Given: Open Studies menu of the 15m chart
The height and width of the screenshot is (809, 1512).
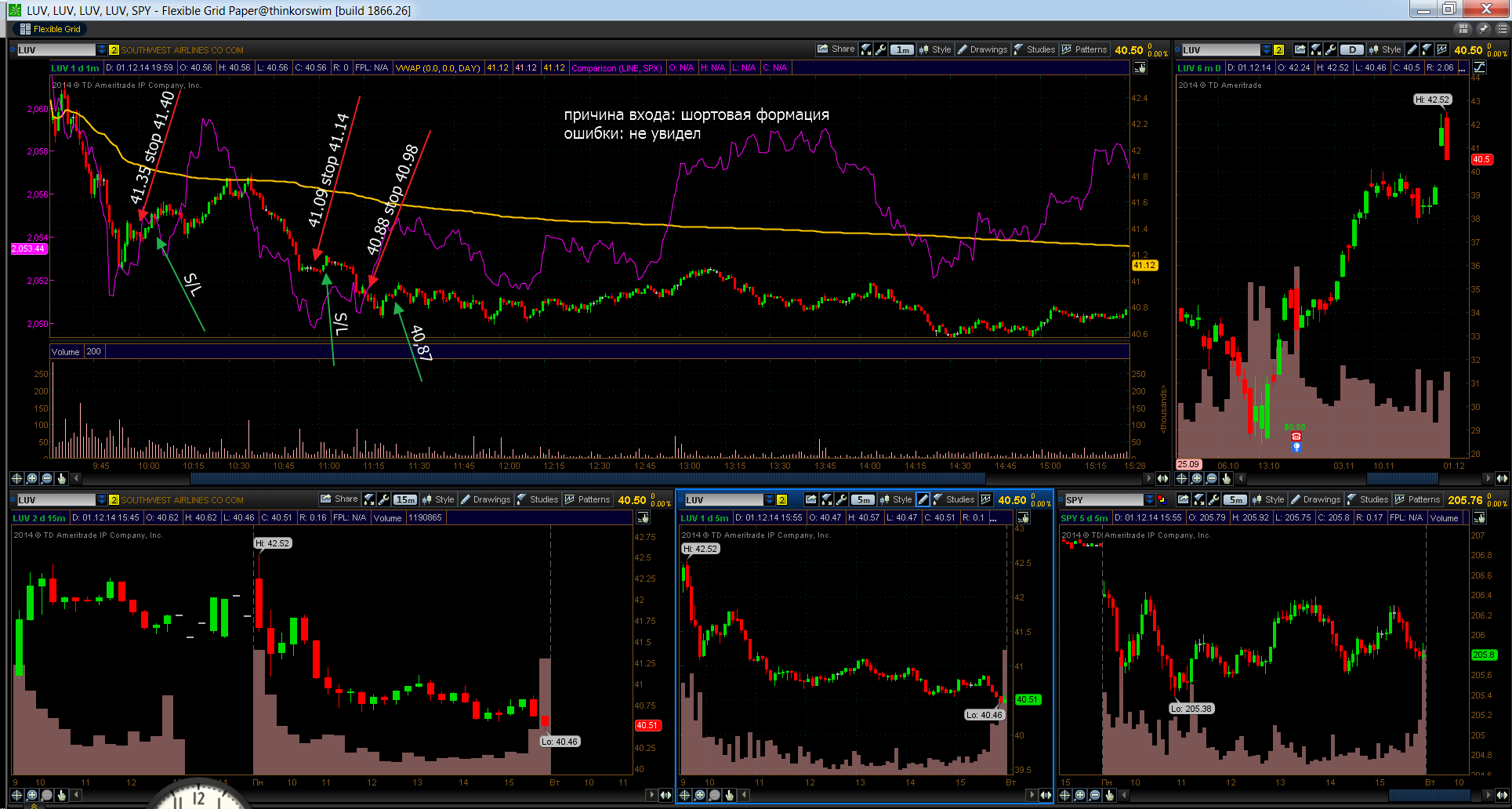Looking at the screenshot, I should coord(538,499).
